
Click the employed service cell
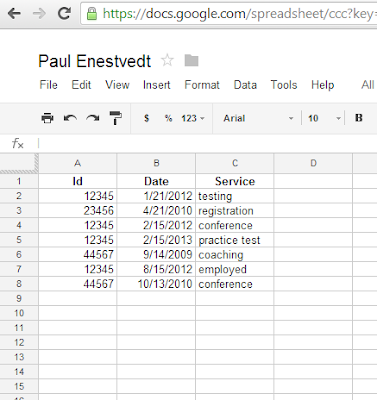(235, 269)
